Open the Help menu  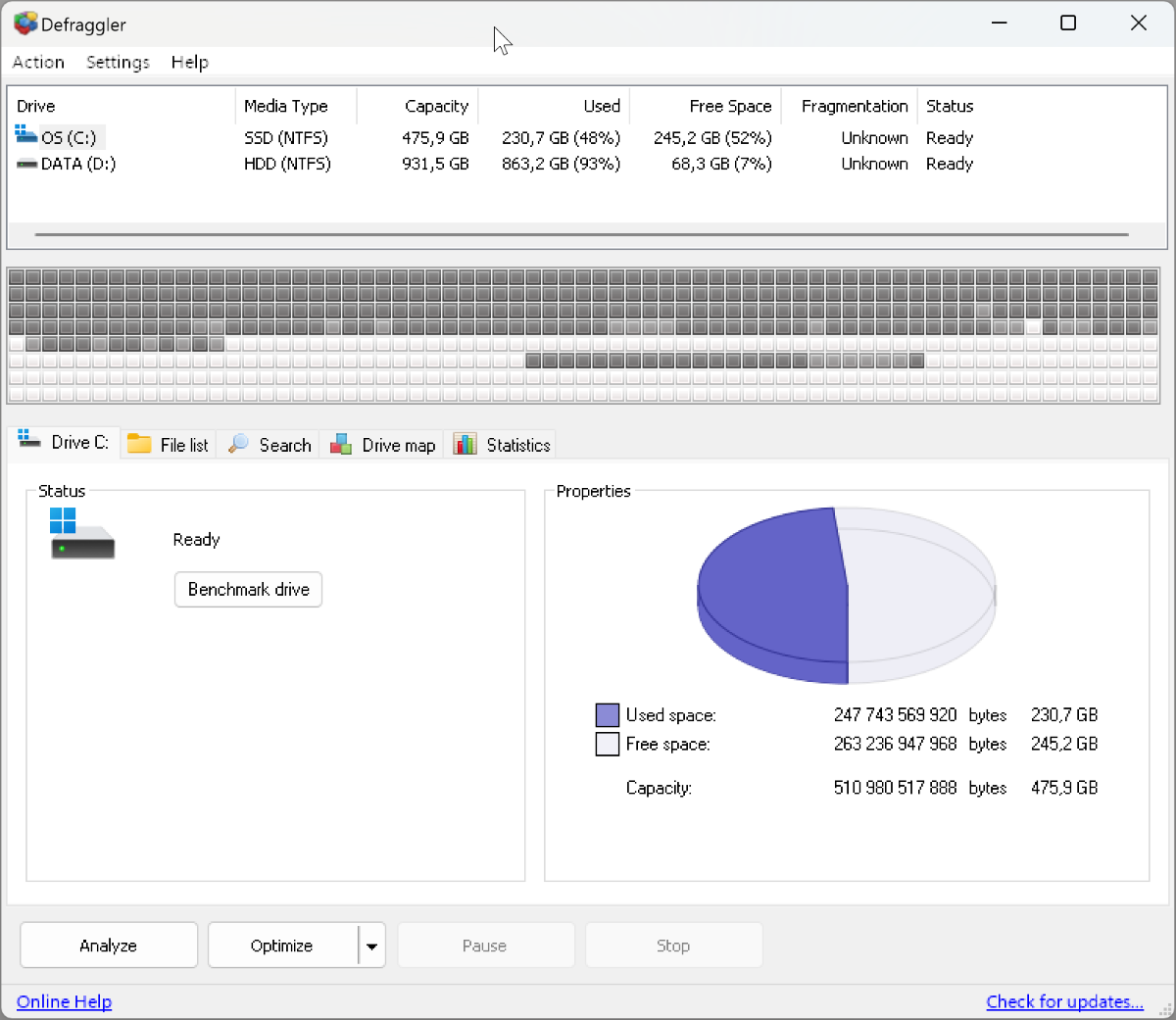[189, 62]
